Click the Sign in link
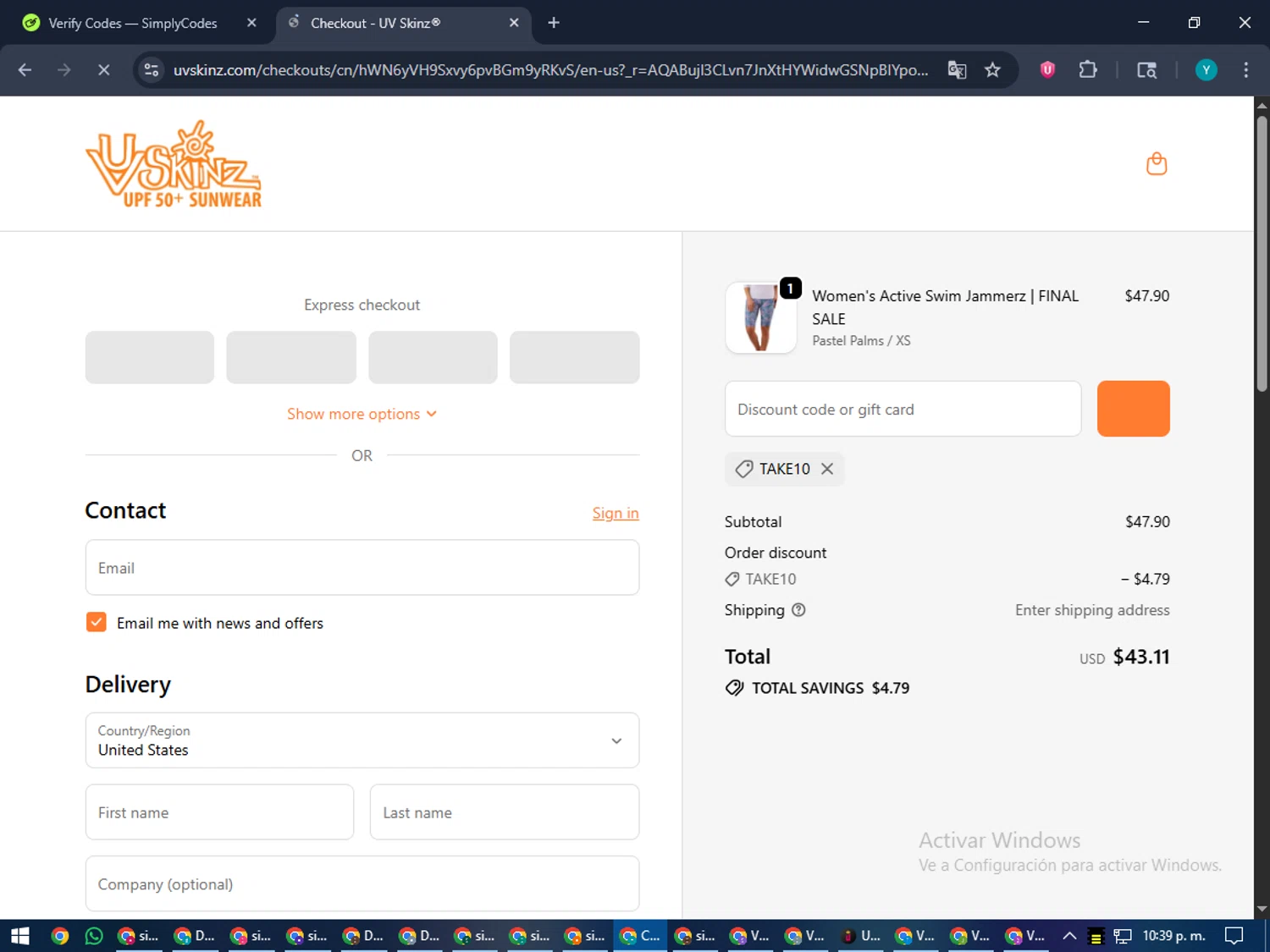The width and height of the screenshot is (1270, 952). [x=616, y=513]
